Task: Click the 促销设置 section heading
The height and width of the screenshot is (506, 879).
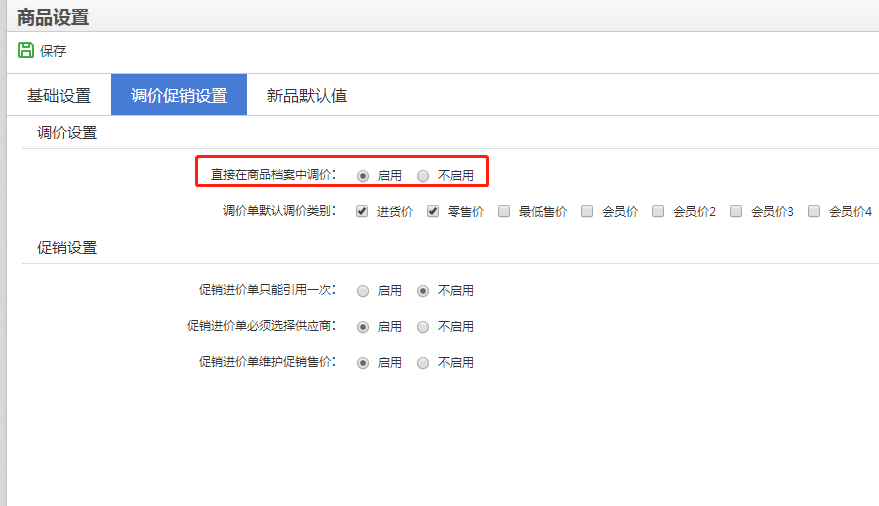Action: (x=67, y=248)
